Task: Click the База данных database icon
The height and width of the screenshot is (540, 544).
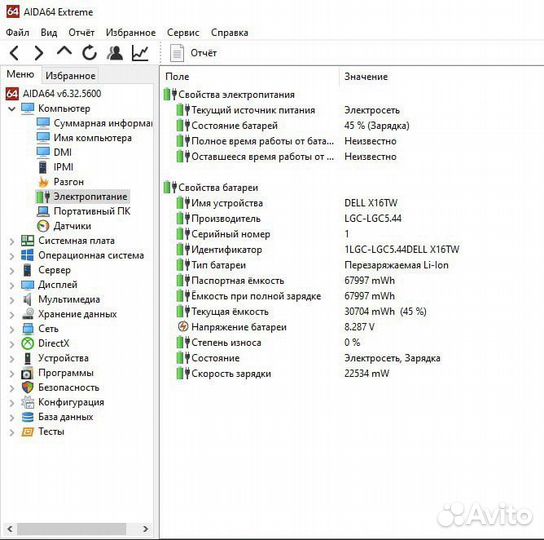Action: click(27, 417)
